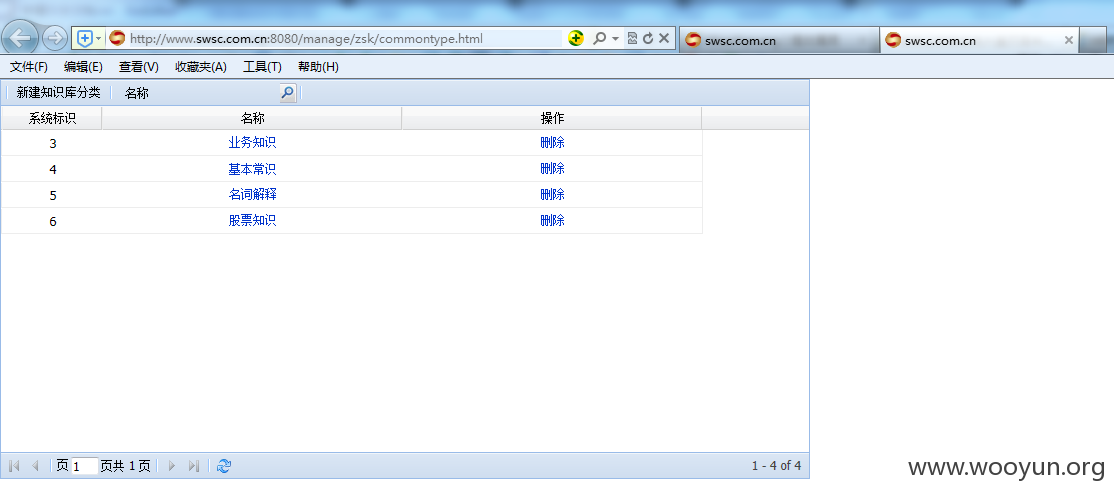Click the last page pagination icon
This screenshot has width=1114, height=496.
[193, 466]
